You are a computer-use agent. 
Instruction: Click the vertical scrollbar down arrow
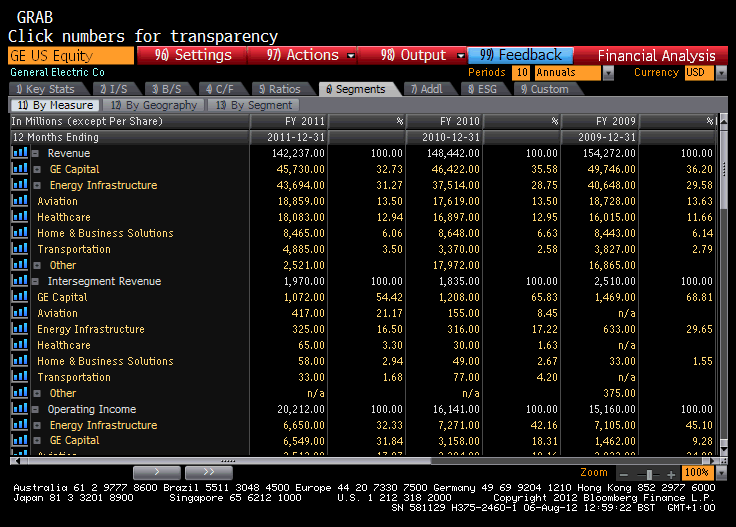pyautogui.click(x=723, y=449)
